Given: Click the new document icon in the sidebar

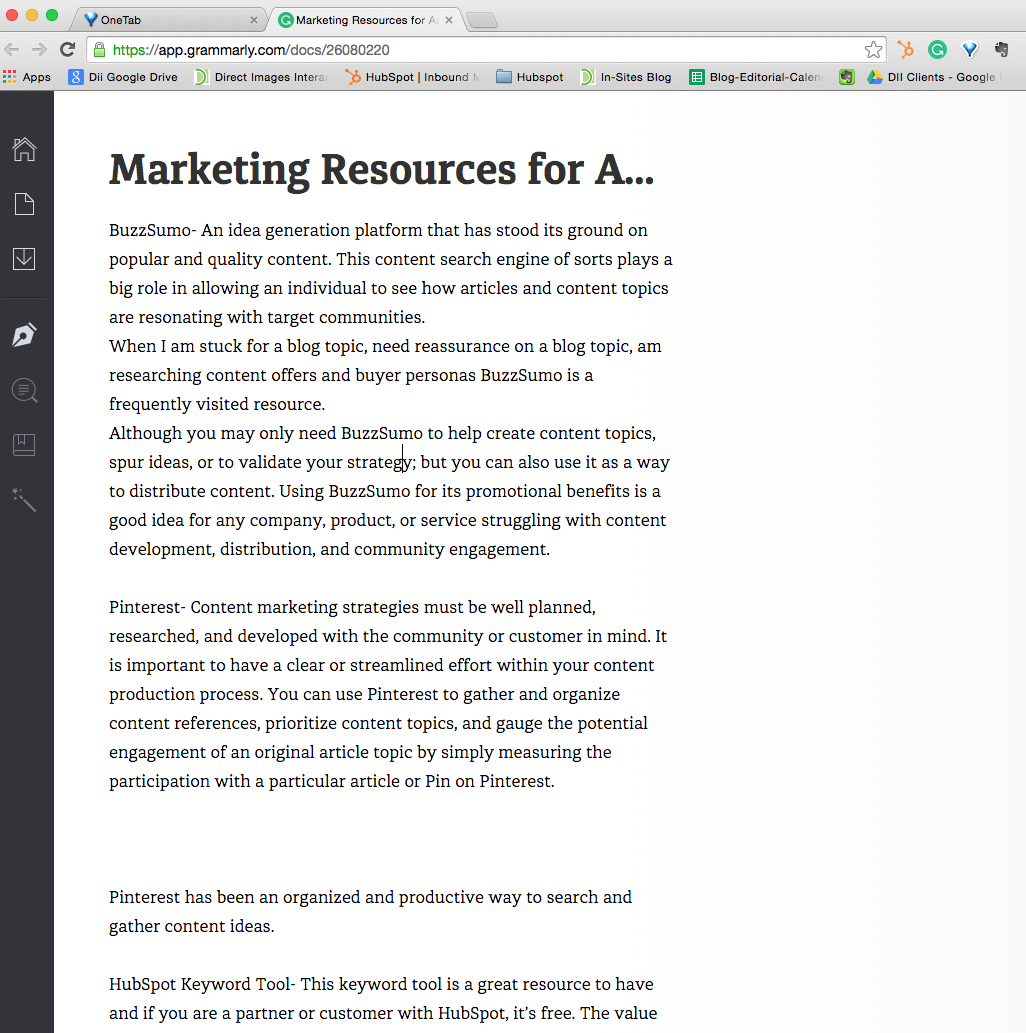Looking at the screenshot, I should [24, 204].
